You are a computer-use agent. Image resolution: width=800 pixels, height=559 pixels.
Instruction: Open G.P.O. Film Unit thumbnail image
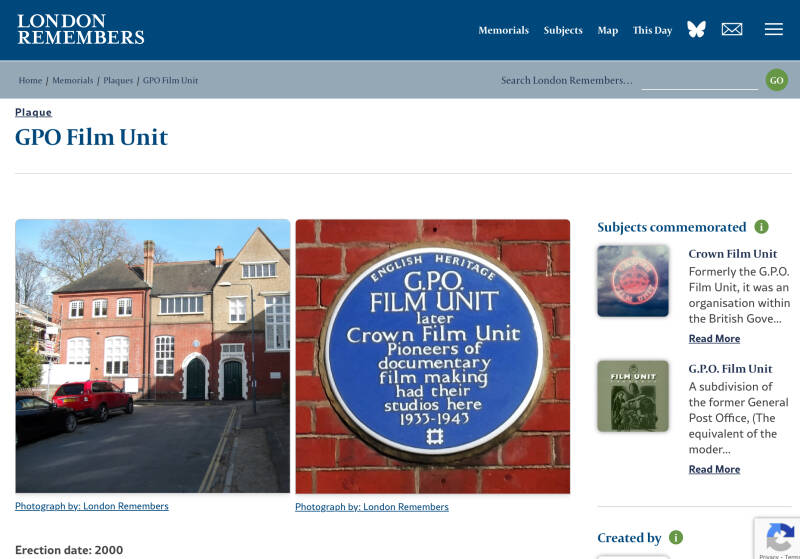point(633,396)
